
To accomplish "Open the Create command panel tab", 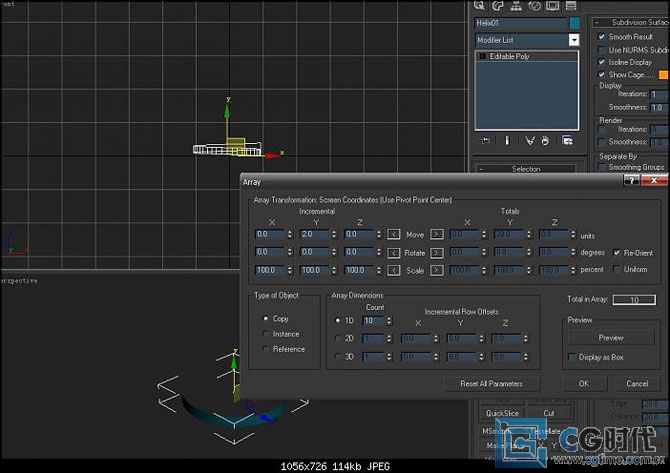I will tap(479, 5).
